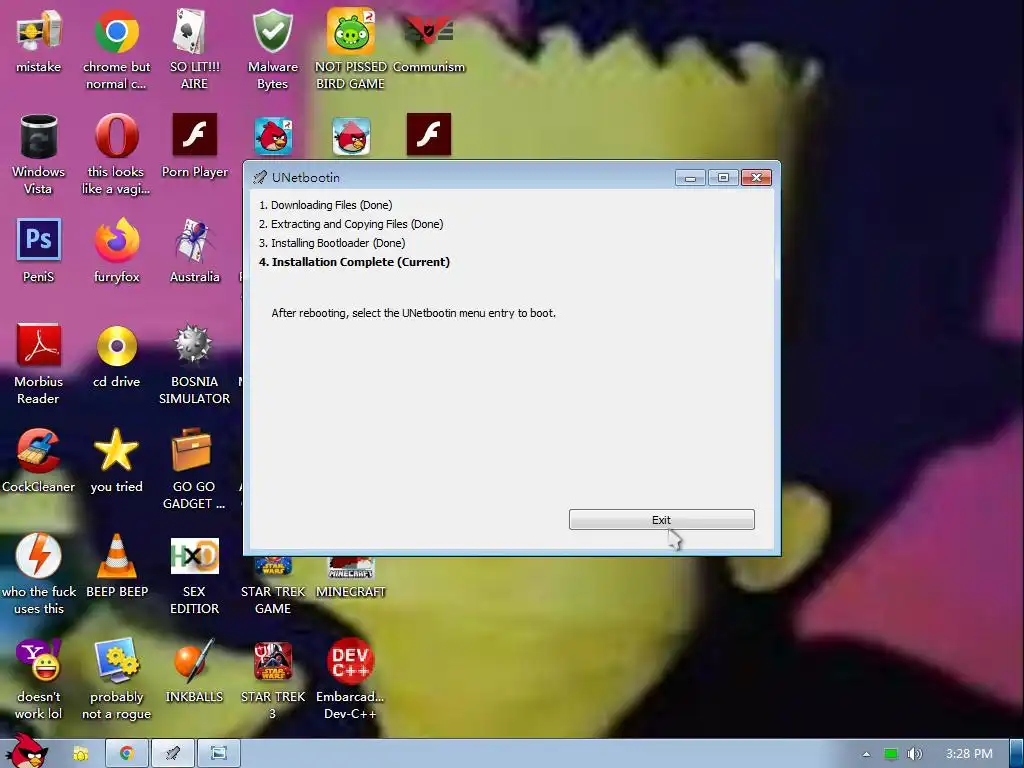Click the Show Desktop strip
The height and width of the screenshot is (768, 1024).
(x=1016, y=754)
